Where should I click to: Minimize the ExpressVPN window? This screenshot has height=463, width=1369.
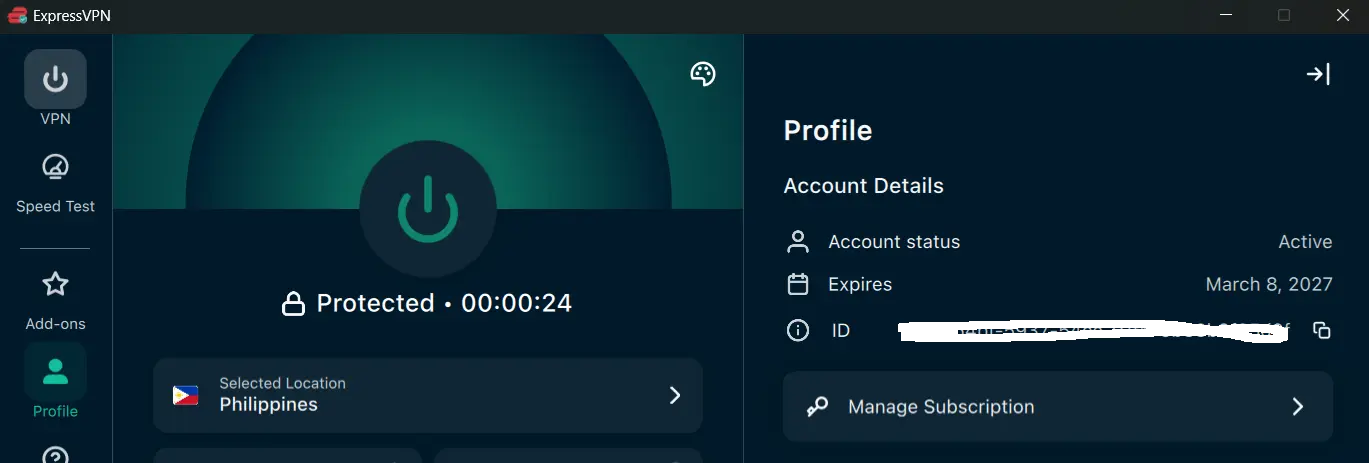tap(1226, 15)
